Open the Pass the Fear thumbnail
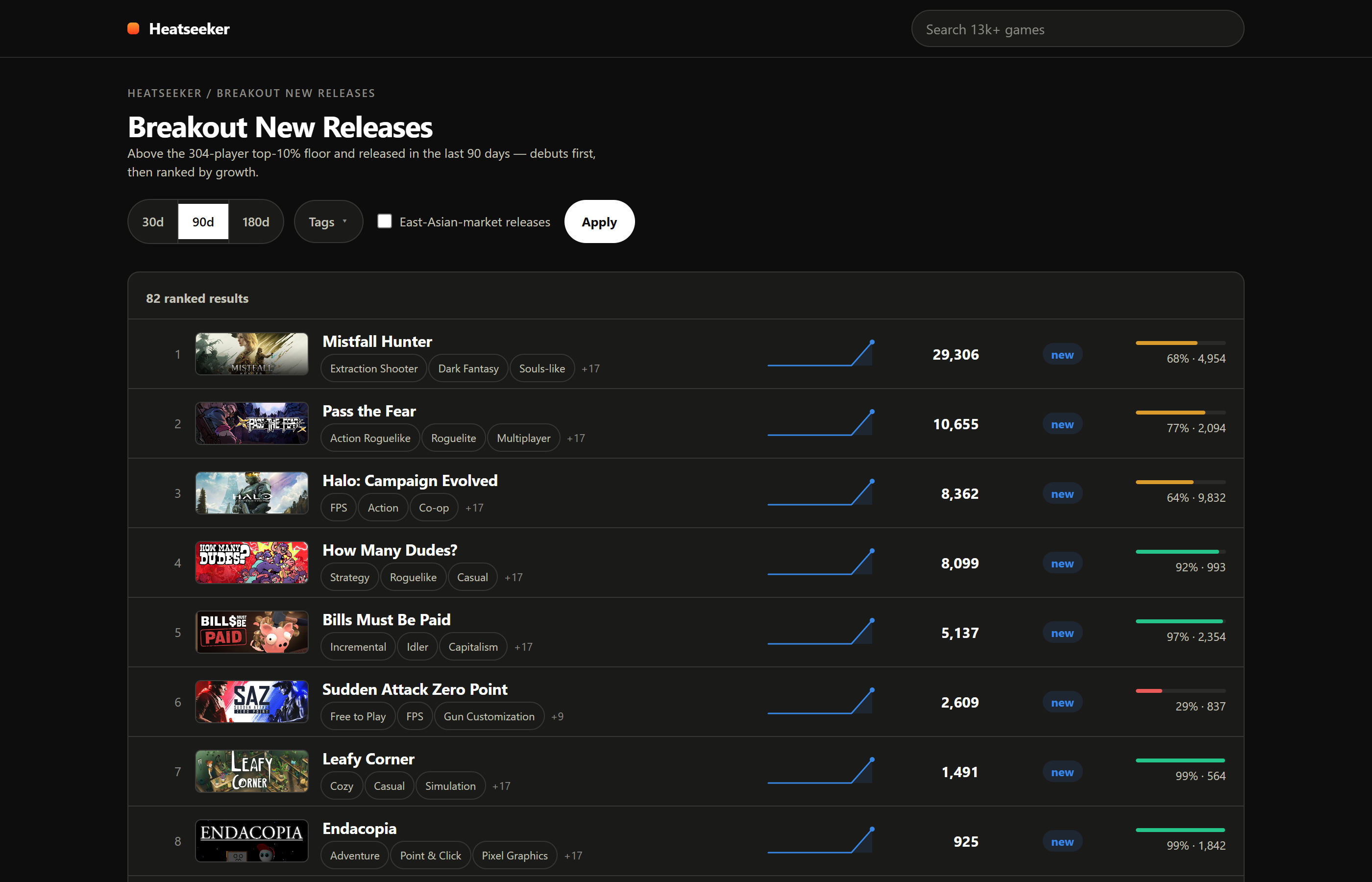Image resolution: width=1372 pixels, height=882 pixels. coord(251,423)
